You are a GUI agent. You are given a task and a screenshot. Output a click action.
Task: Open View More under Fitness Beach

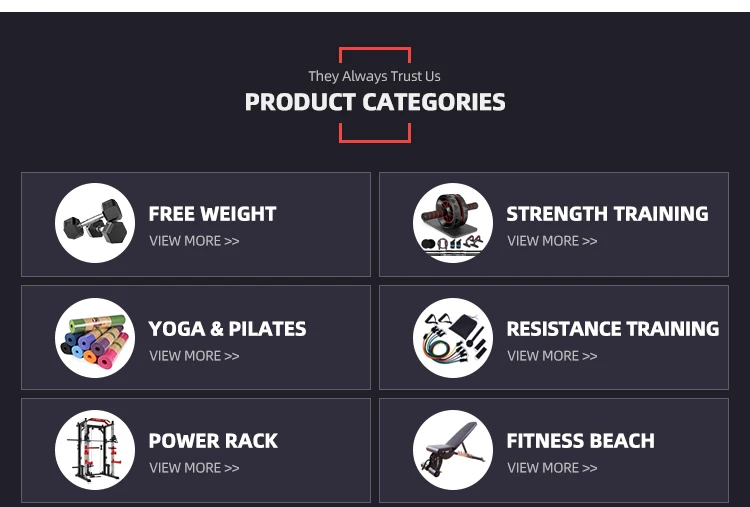point(552,468)
